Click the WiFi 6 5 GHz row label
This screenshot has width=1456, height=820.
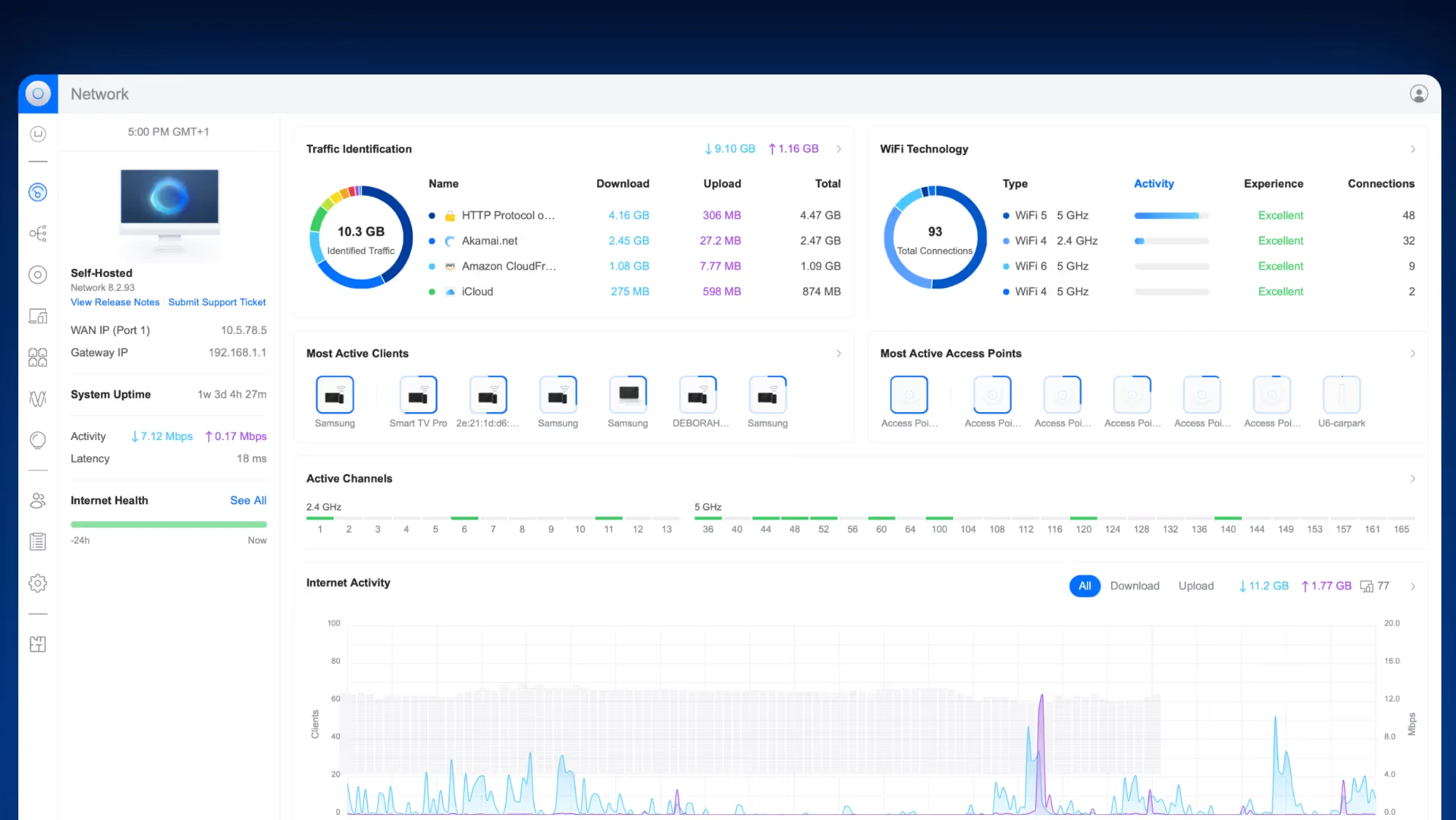coord(1051,266)
